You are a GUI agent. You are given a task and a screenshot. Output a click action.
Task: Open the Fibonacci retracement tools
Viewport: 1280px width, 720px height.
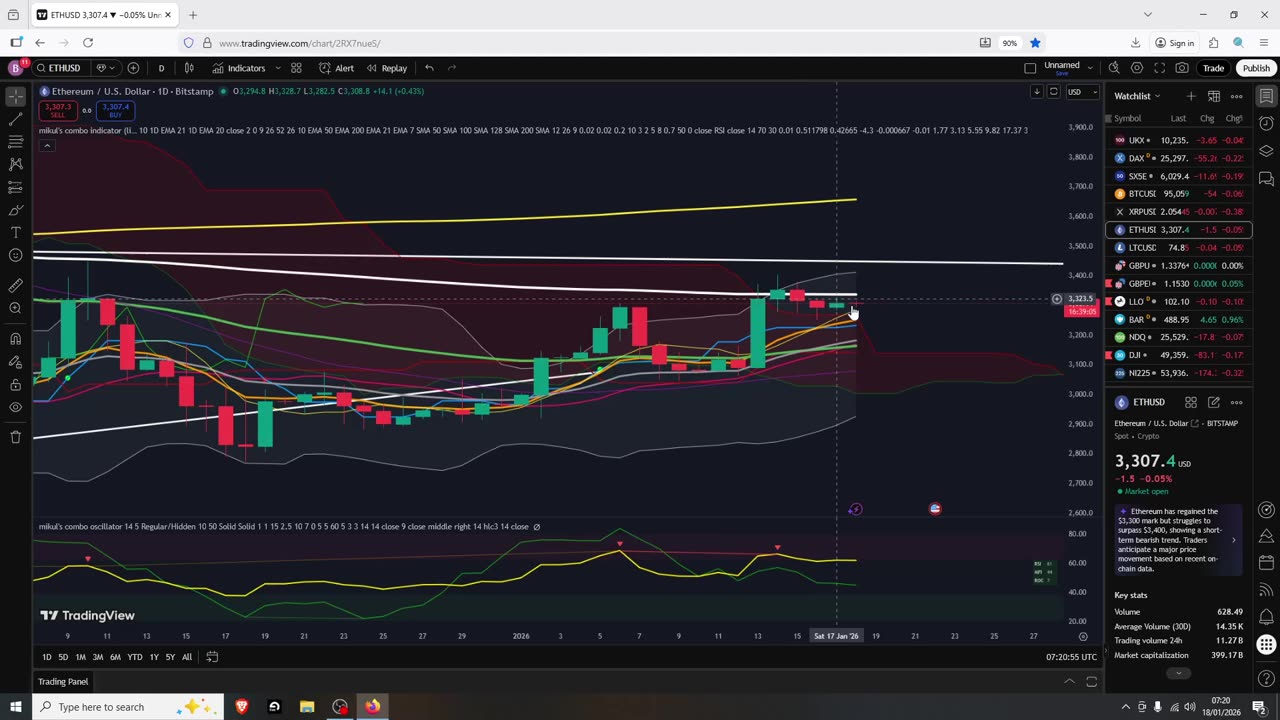point(15,142)
